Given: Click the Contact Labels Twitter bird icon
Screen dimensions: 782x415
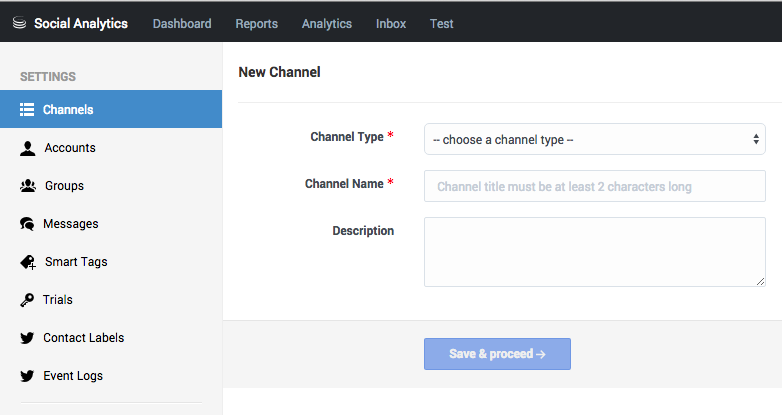Looking at the screenshot, I should [27, 338].
